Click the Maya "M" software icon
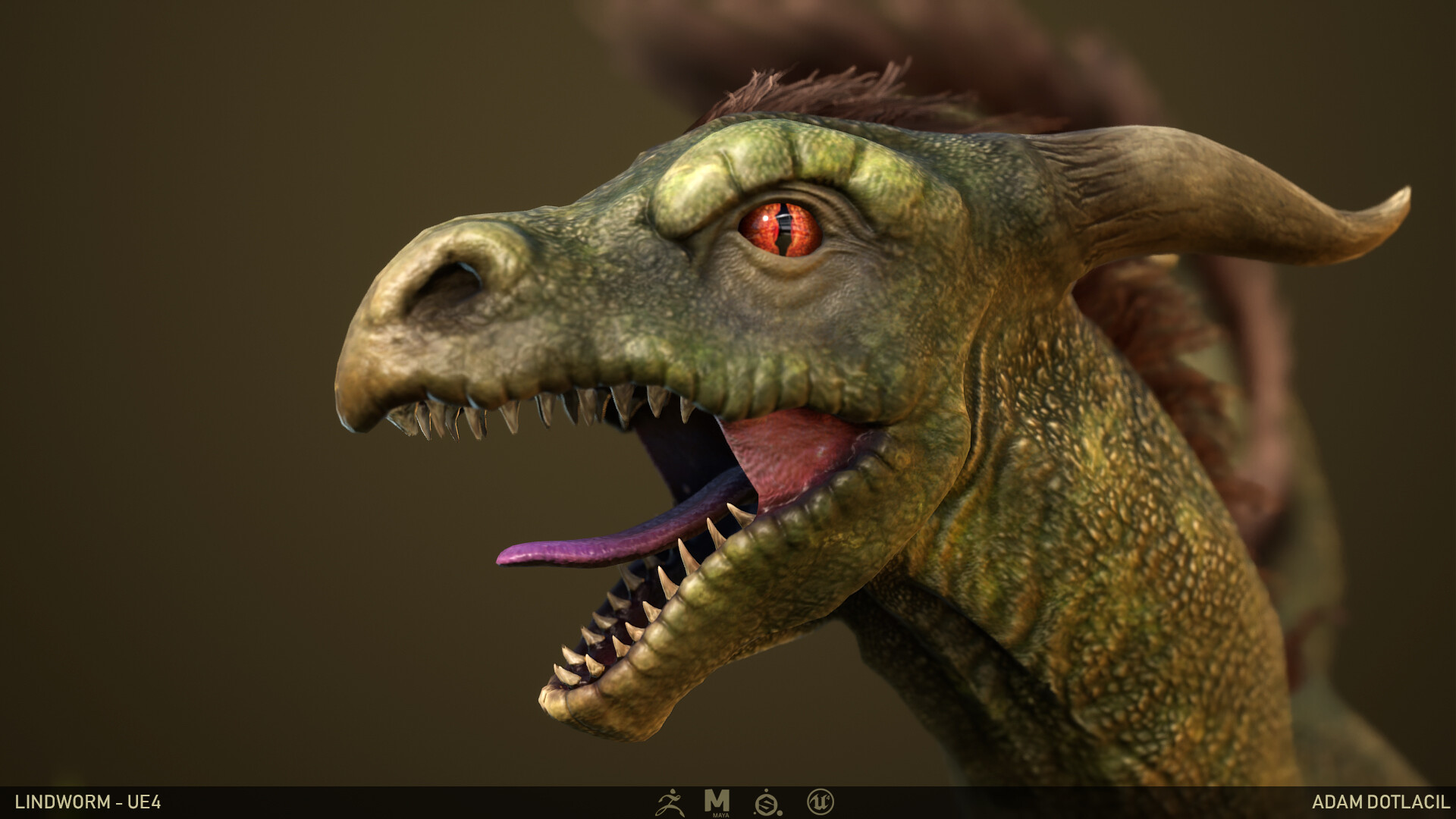This screenshot has height=819, width=1456. pos(717,801)
